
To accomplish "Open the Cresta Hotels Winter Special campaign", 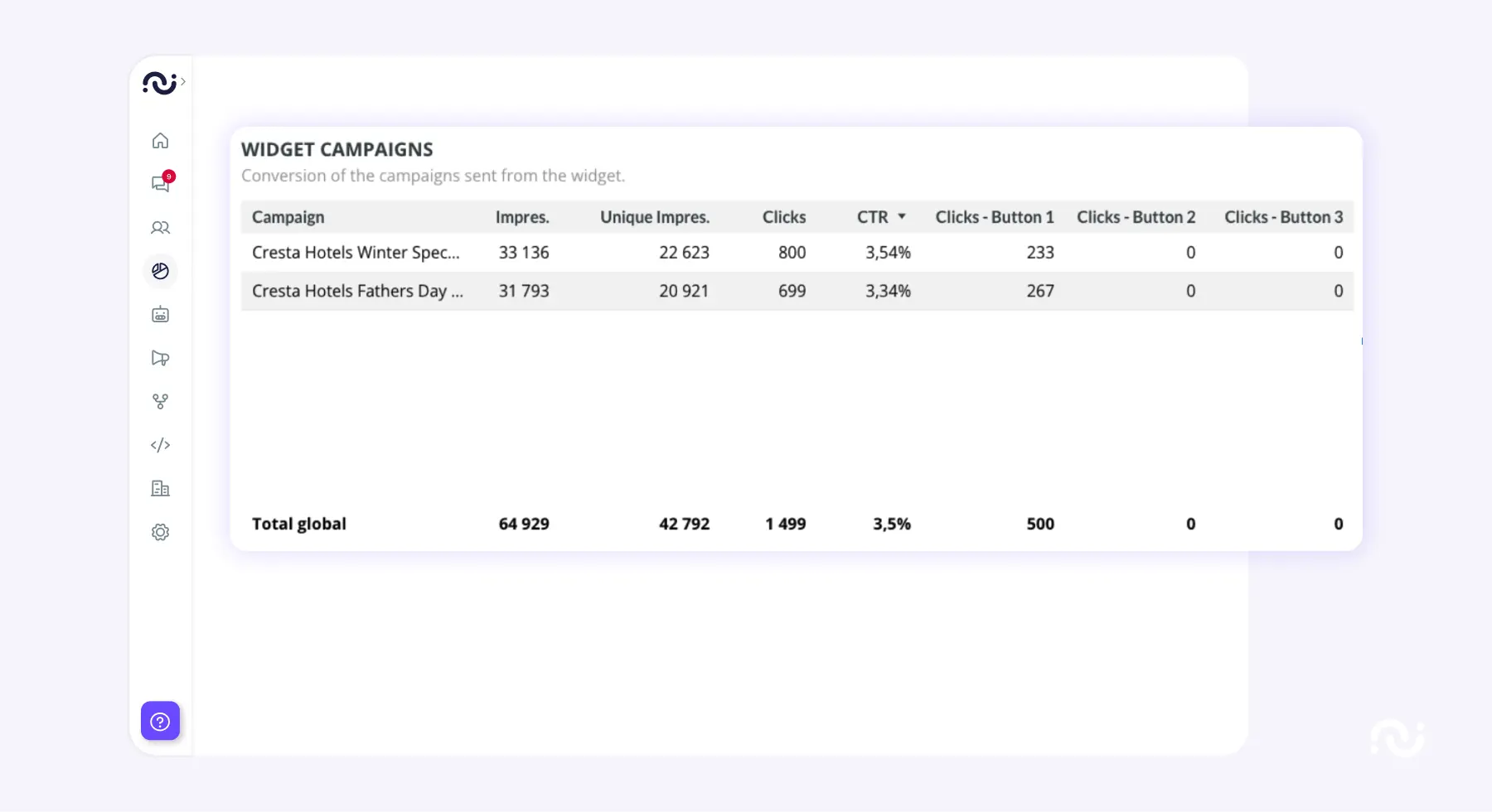I will point(356,252).
